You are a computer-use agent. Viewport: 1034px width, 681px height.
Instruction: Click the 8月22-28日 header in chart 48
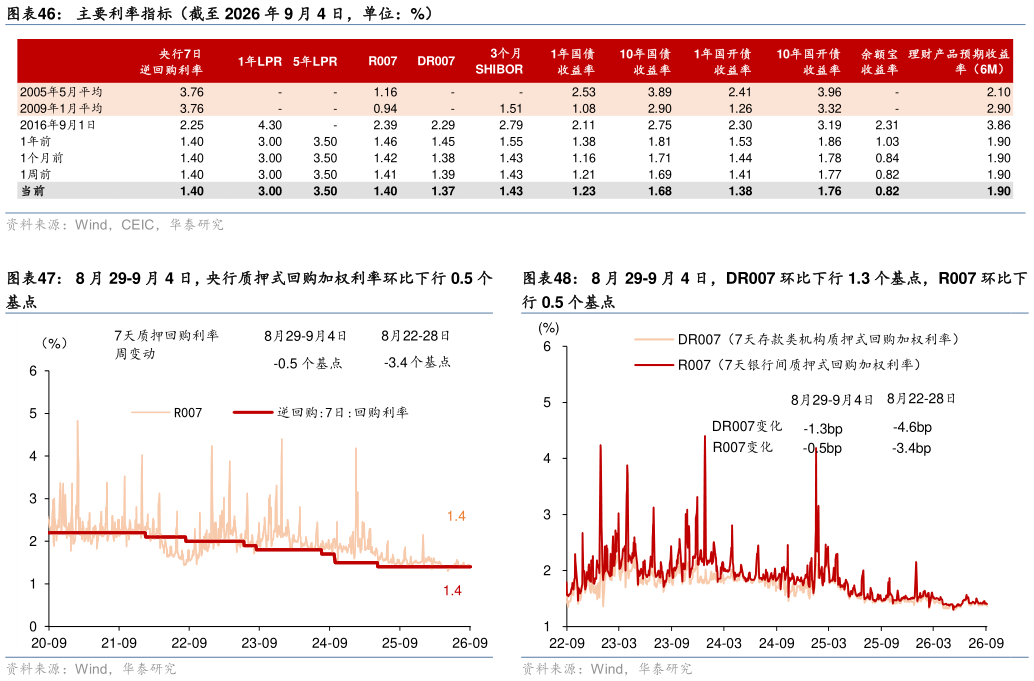(921, 398)
